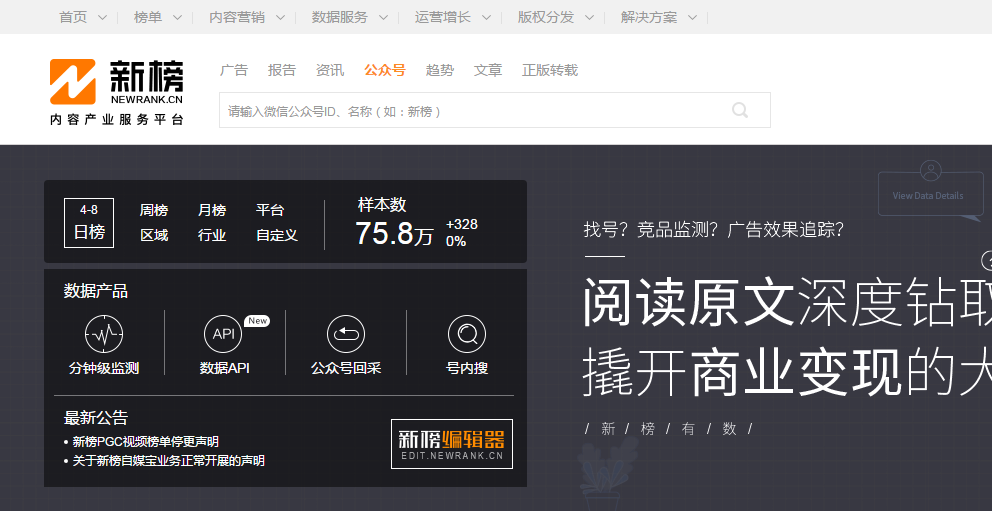The height and width of the screenshot is (511, 992).
Task: Open the 分钟级监测 pulse icon
Action: point(104,333)
